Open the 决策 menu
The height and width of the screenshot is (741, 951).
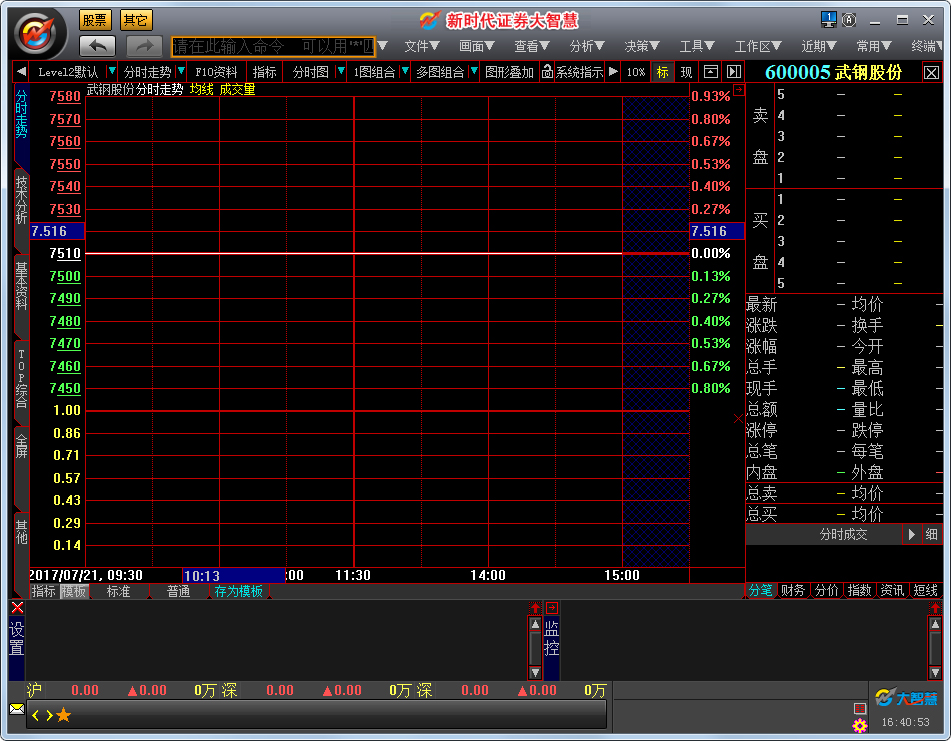pos(642,46)
